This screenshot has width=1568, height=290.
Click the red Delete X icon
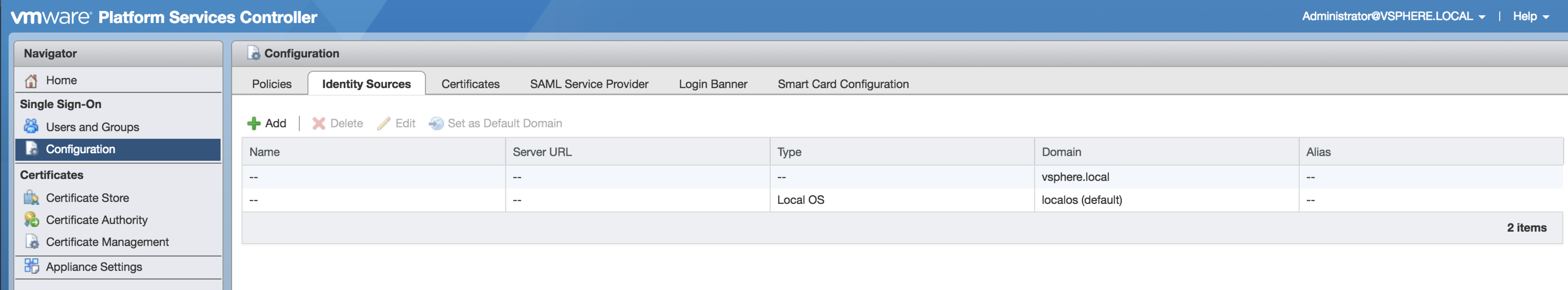(x=318, y=124)
